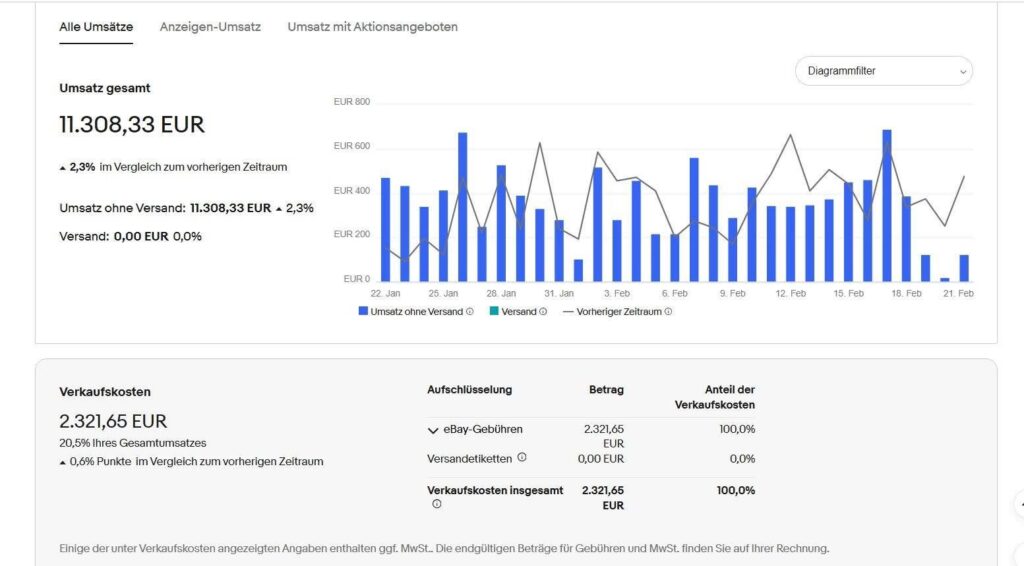Click the chevron arrow inside Diagrammfilter box
The height and width of the screenshot is (566, 1024).
(x=963, y=71)
